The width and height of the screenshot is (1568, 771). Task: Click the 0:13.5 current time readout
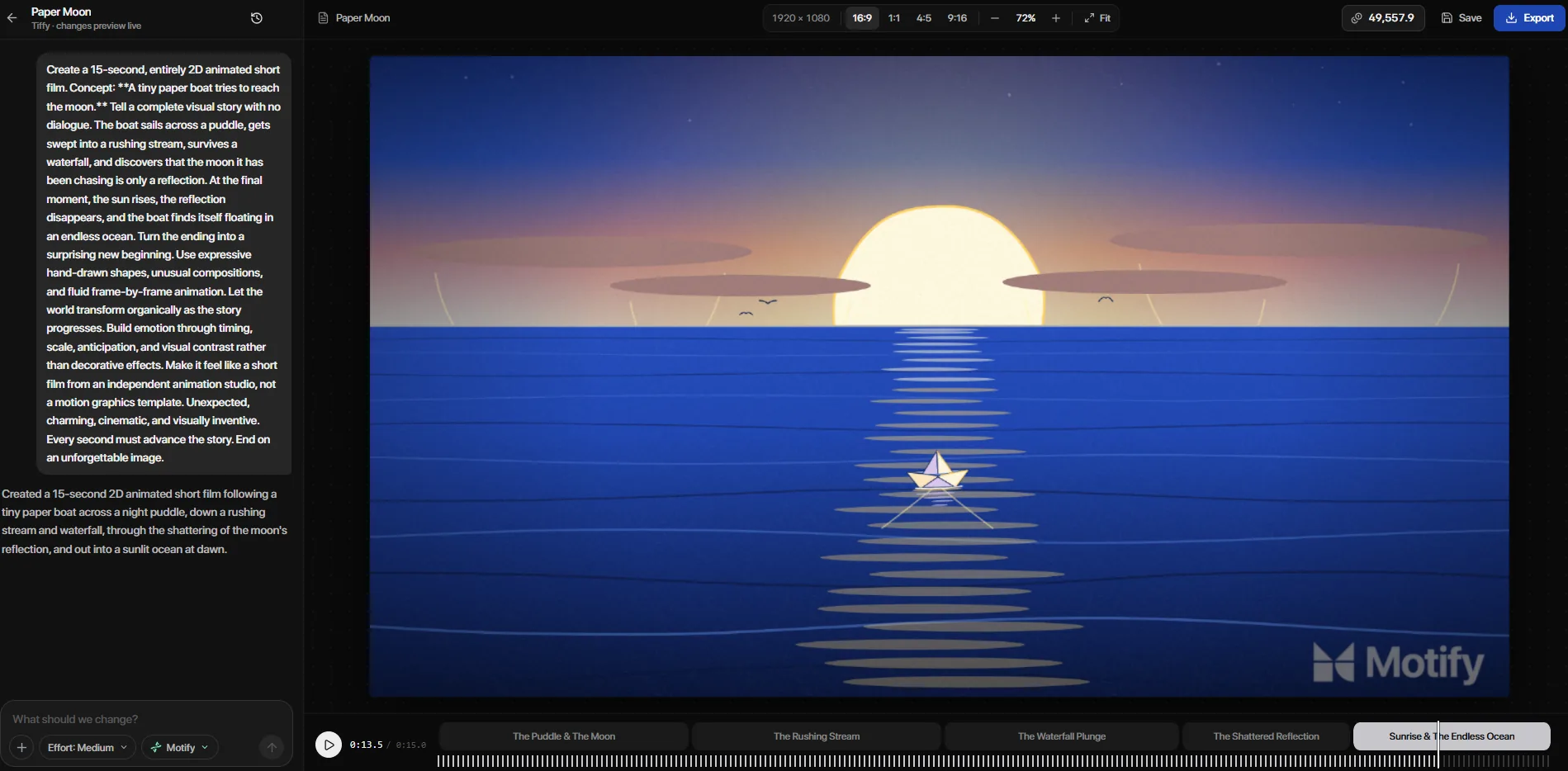[366, 745]
